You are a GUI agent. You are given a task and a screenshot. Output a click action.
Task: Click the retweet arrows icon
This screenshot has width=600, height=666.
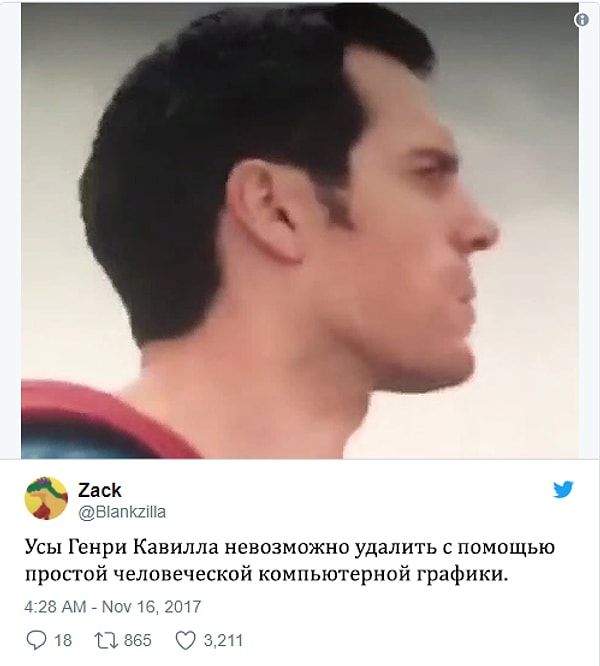(x=106, y=640)
